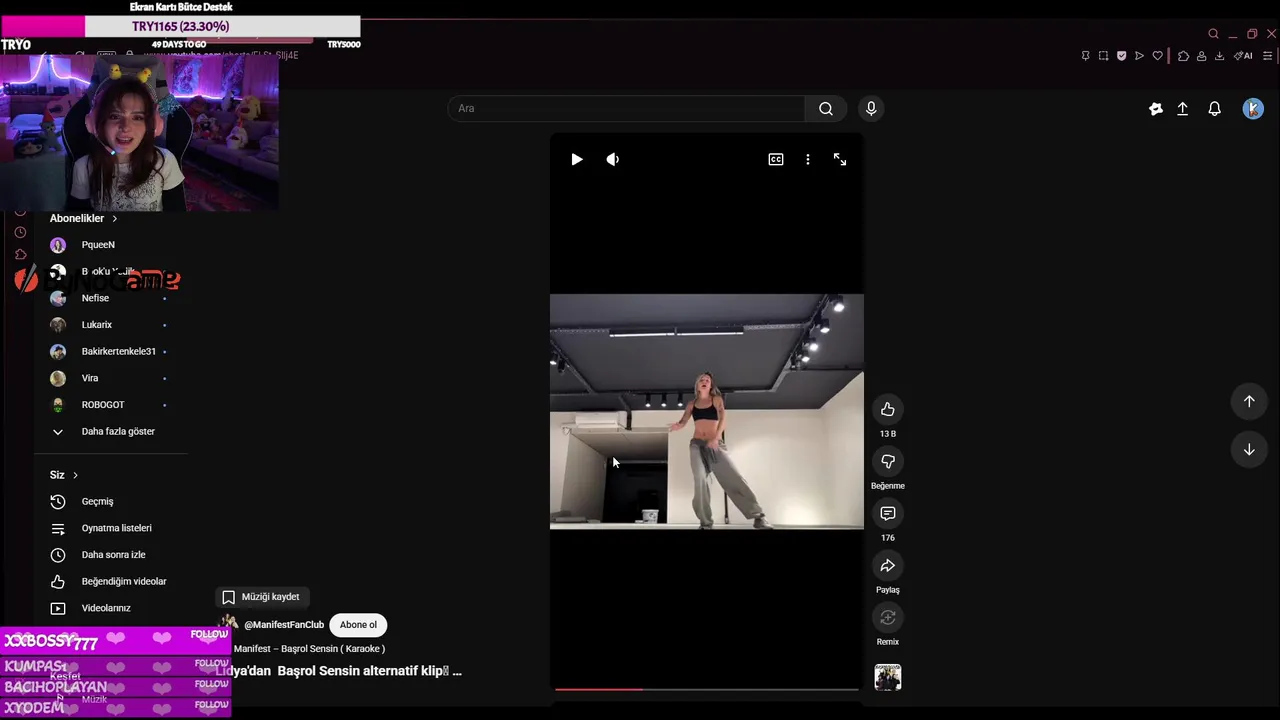Start voice search with microphone

[871, 108]
